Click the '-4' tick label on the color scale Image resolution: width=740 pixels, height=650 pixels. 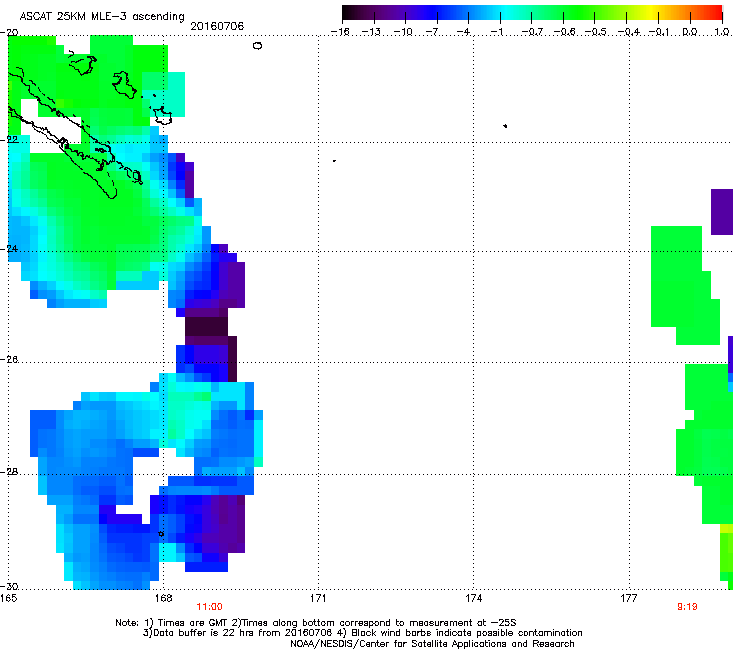[x=464, y=32]
